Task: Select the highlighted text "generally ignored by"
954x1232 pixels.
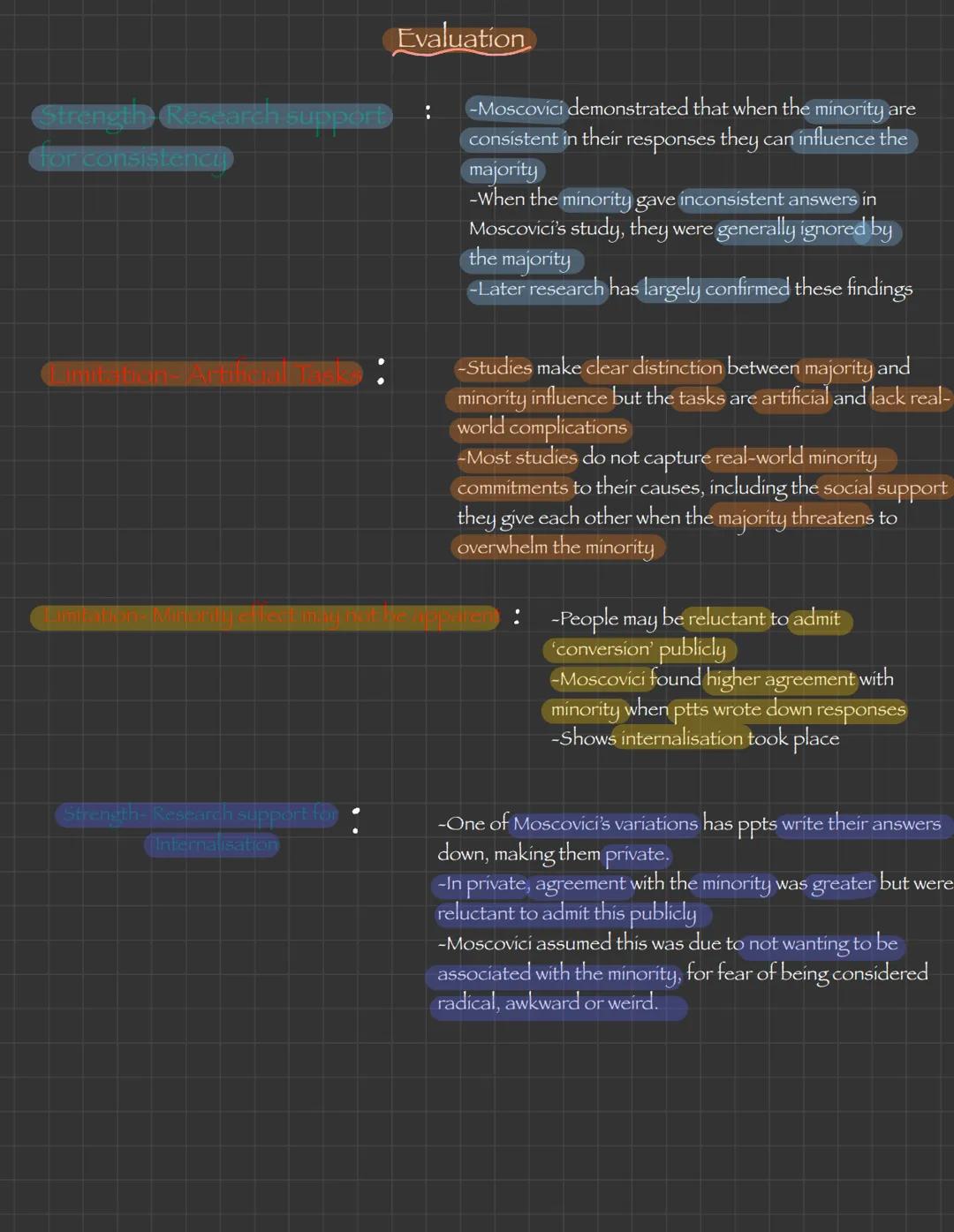Action: coord(804,230)
